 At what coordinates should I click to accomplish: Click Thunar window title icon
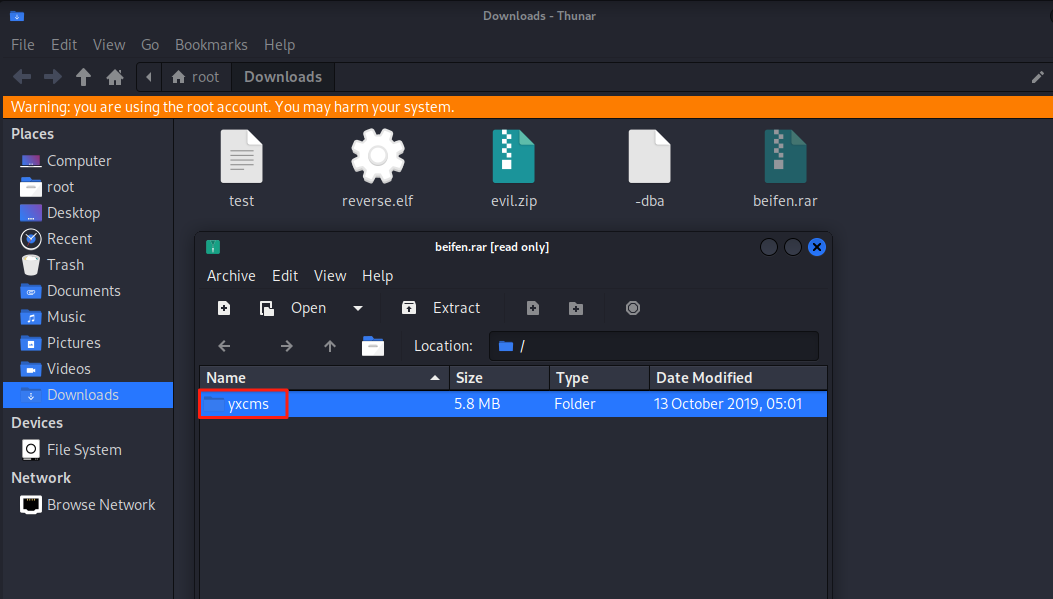(17, 16)
